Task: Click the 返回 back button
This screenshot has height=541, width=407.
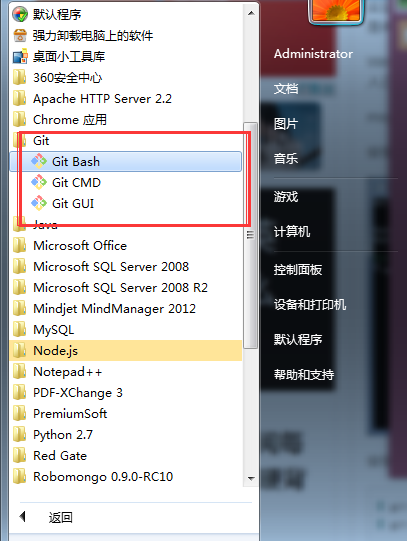Action: (x=47, y=517)
